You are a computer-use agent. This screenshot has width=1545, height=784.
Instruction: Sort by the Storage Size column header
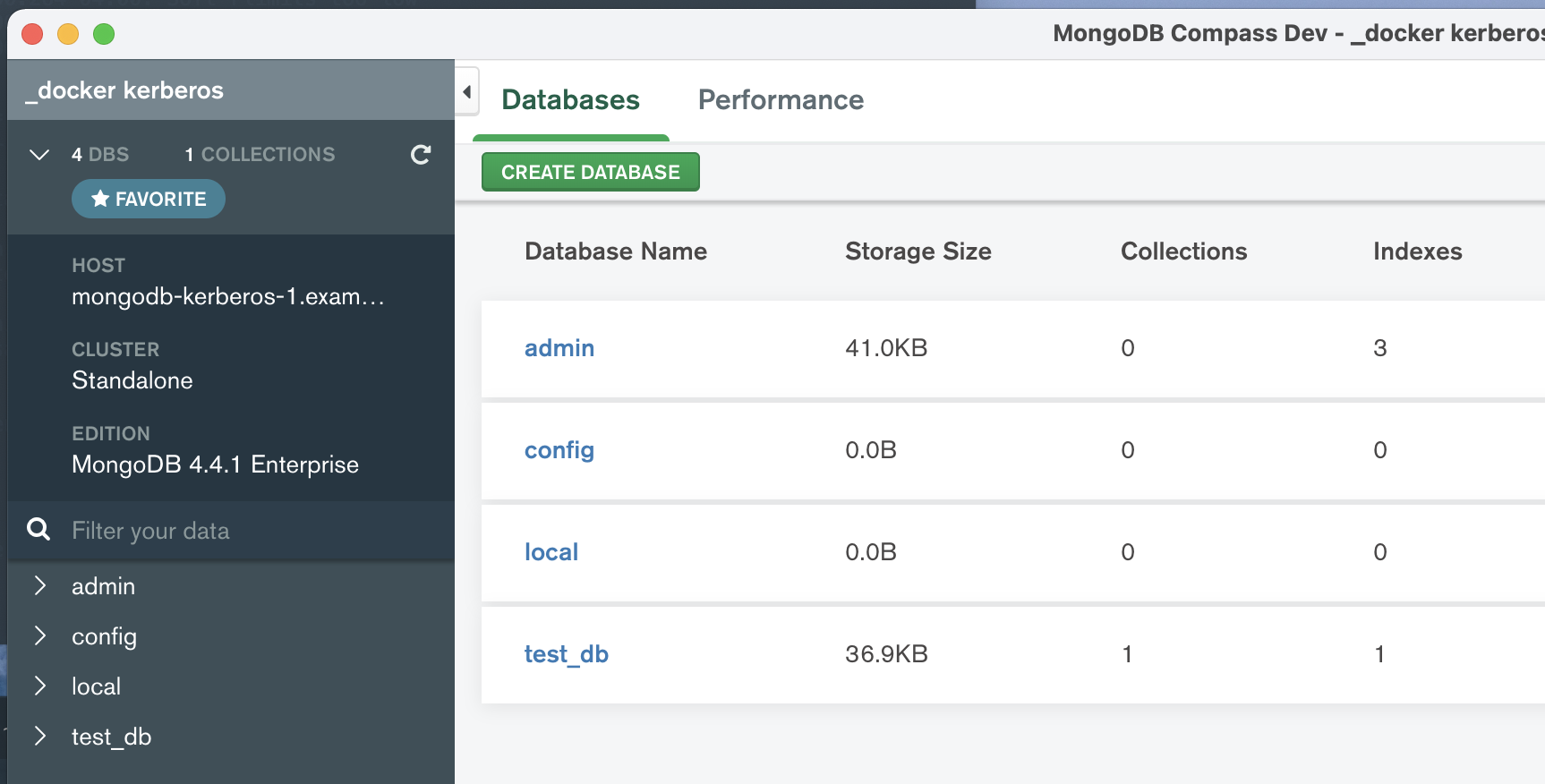coord(918,251)
